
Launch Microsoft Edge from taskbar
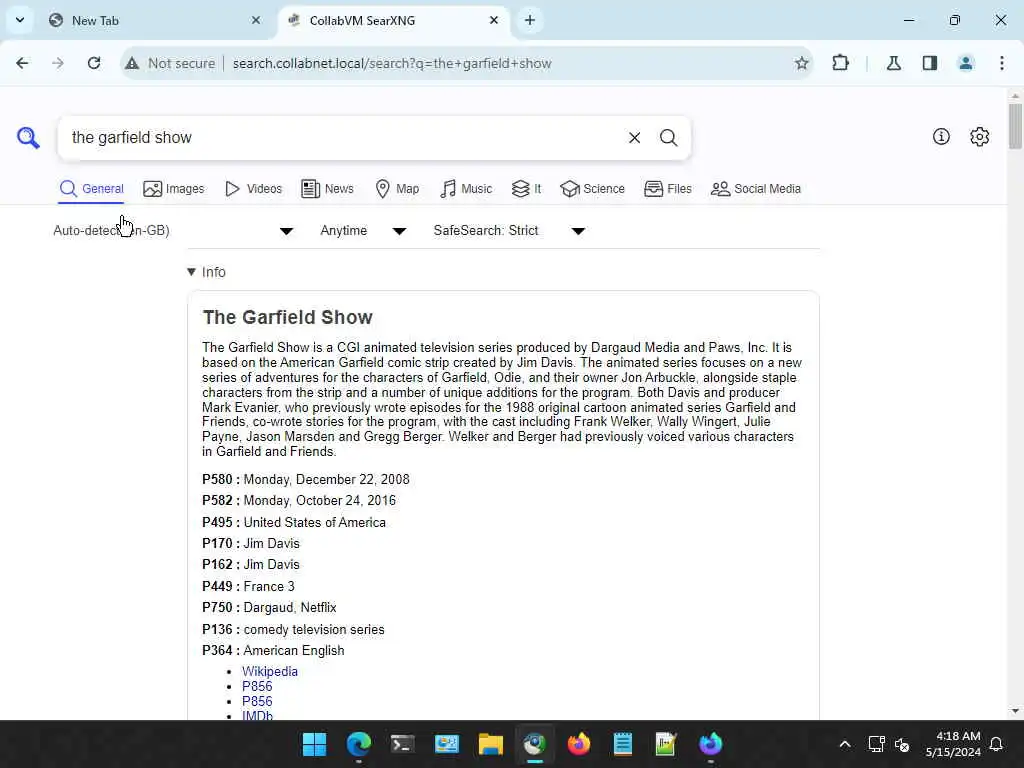[359, 744]
